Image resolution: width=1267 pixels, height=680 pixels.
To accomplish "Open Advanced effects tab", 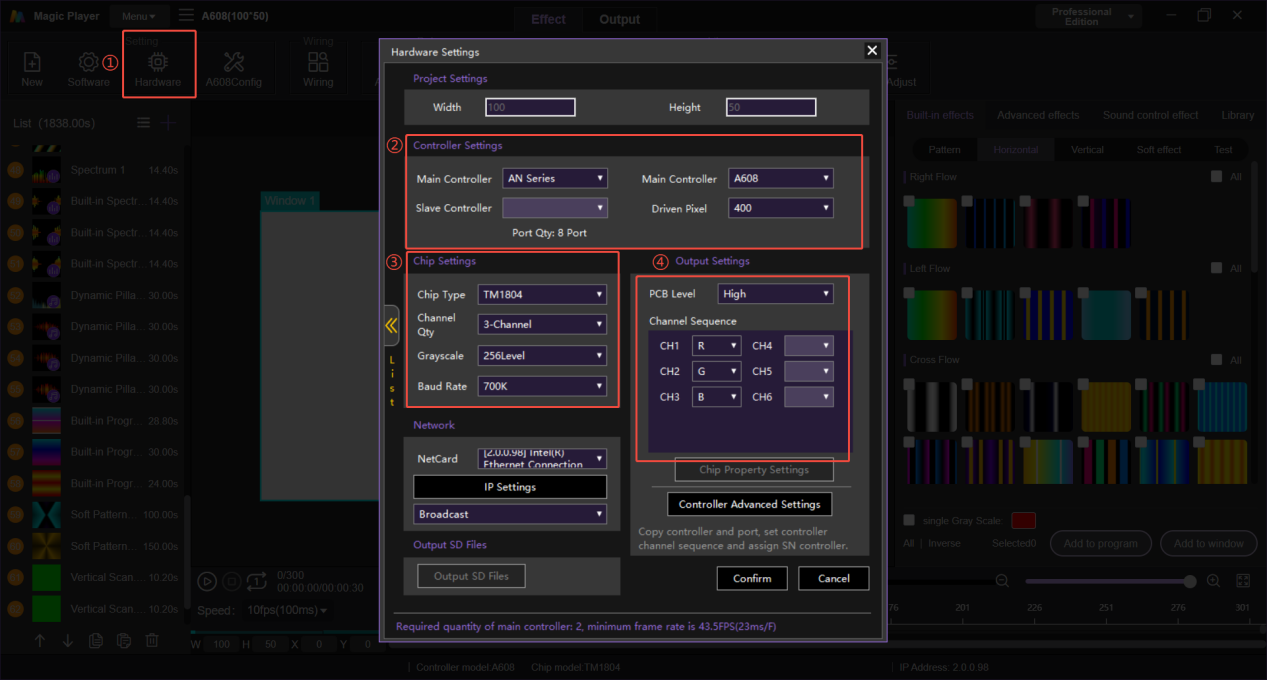I will (x=1038, y=115).
